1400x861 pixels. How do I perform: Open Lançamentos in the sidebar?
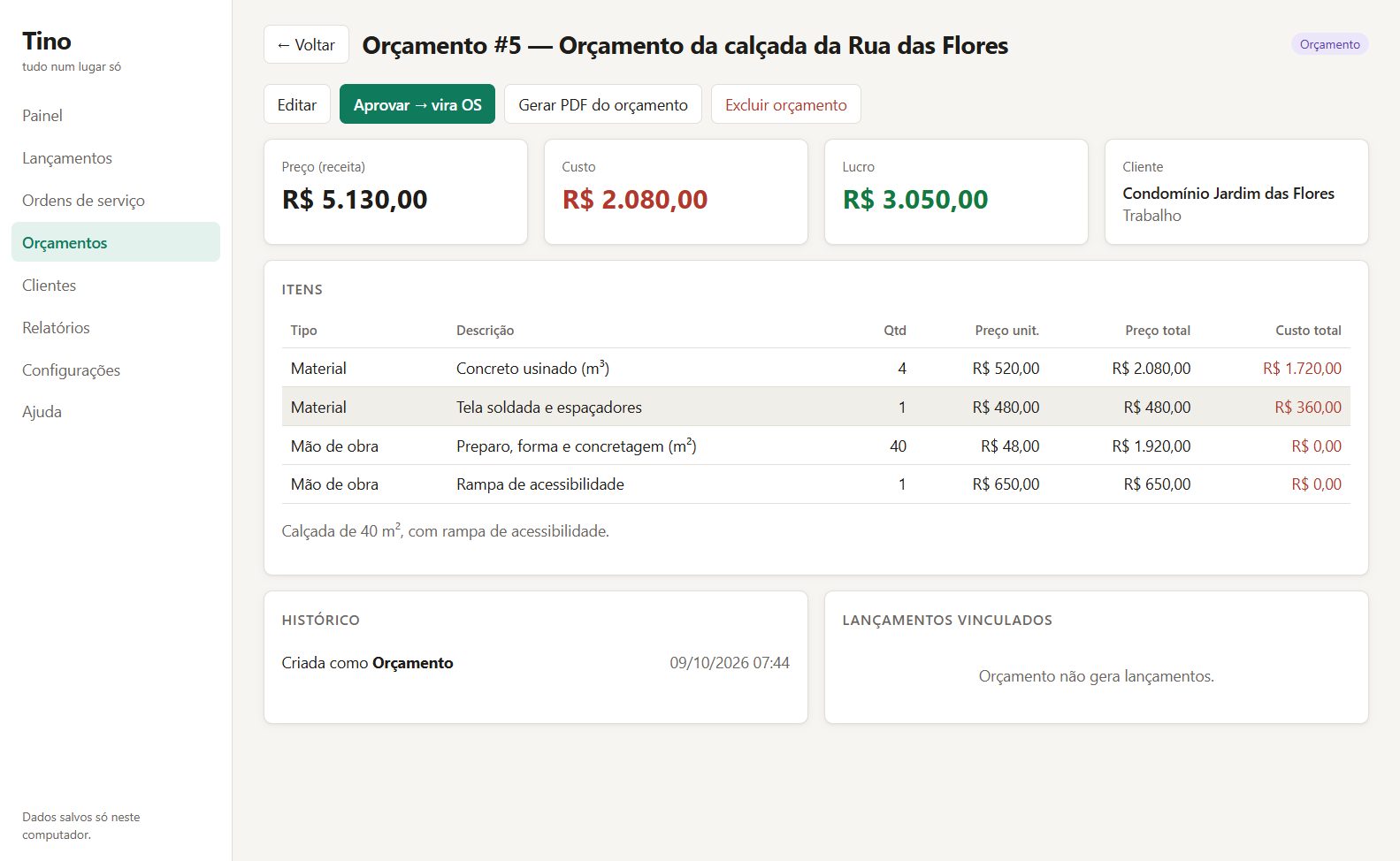coord(116,158)
